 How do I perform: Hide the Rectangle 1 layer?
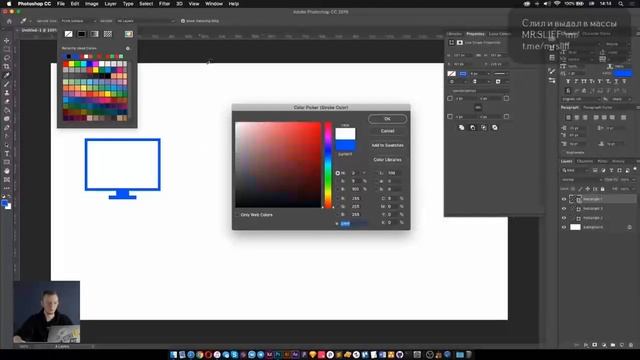pos(564,199)
